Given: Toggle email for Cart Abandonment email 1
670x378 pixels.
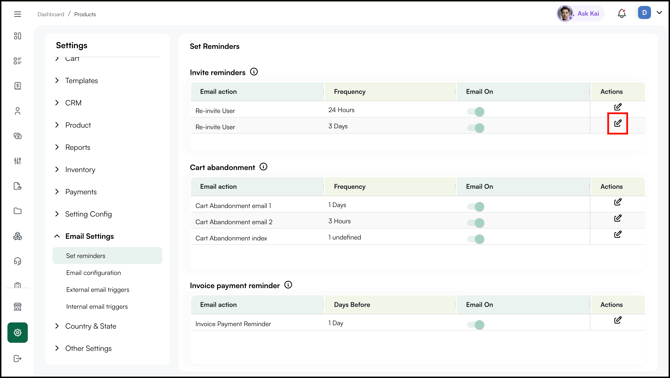Looking at the screenshot, I should 476,207.
